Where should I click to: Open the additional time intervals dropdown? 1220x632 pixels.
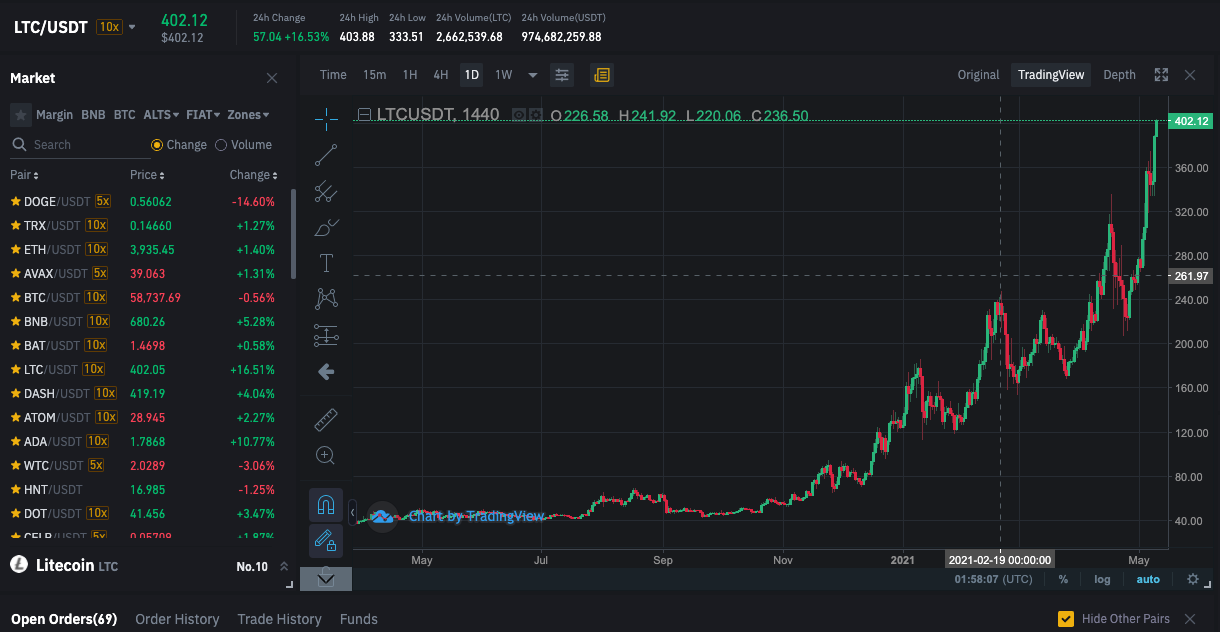[x=533, y=75]
